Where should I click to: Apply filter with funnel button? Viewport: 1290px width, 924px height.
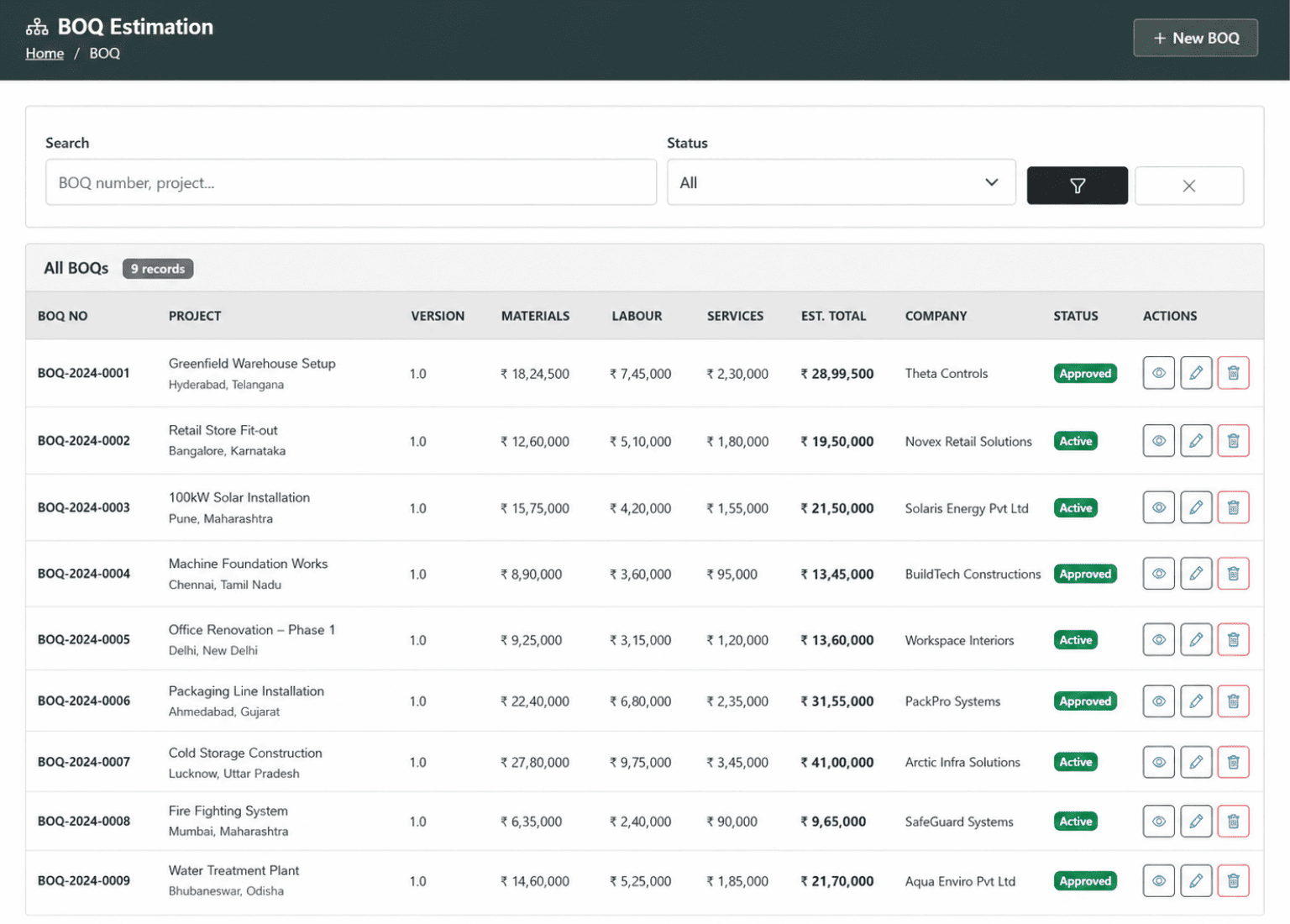[x=1077, y=186]
